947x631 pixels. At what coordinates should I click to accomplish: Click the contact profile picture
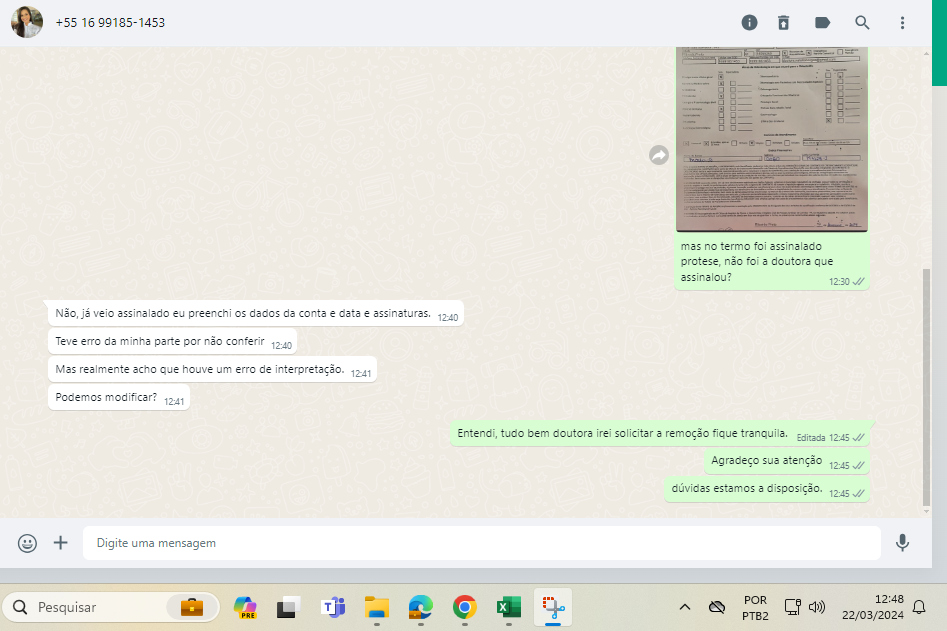pos(27,22)
